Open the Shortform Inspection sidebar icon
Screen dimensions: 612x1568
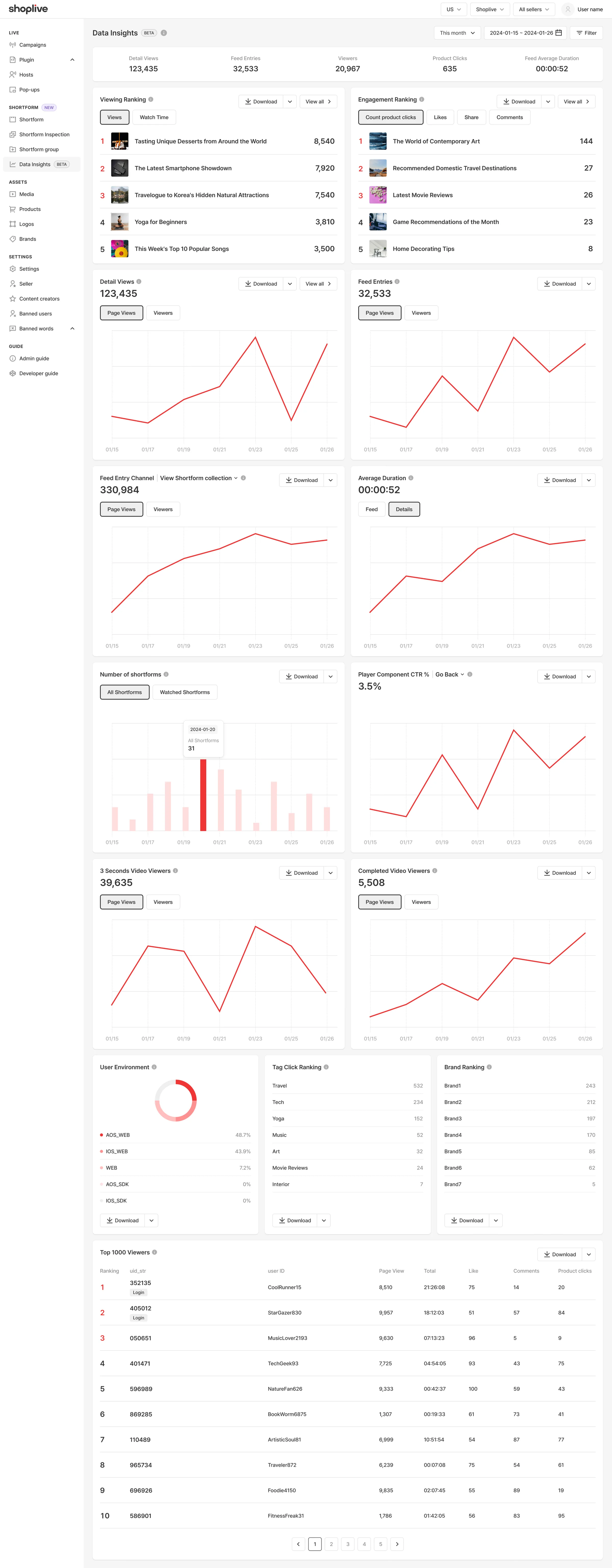(13, 134)
